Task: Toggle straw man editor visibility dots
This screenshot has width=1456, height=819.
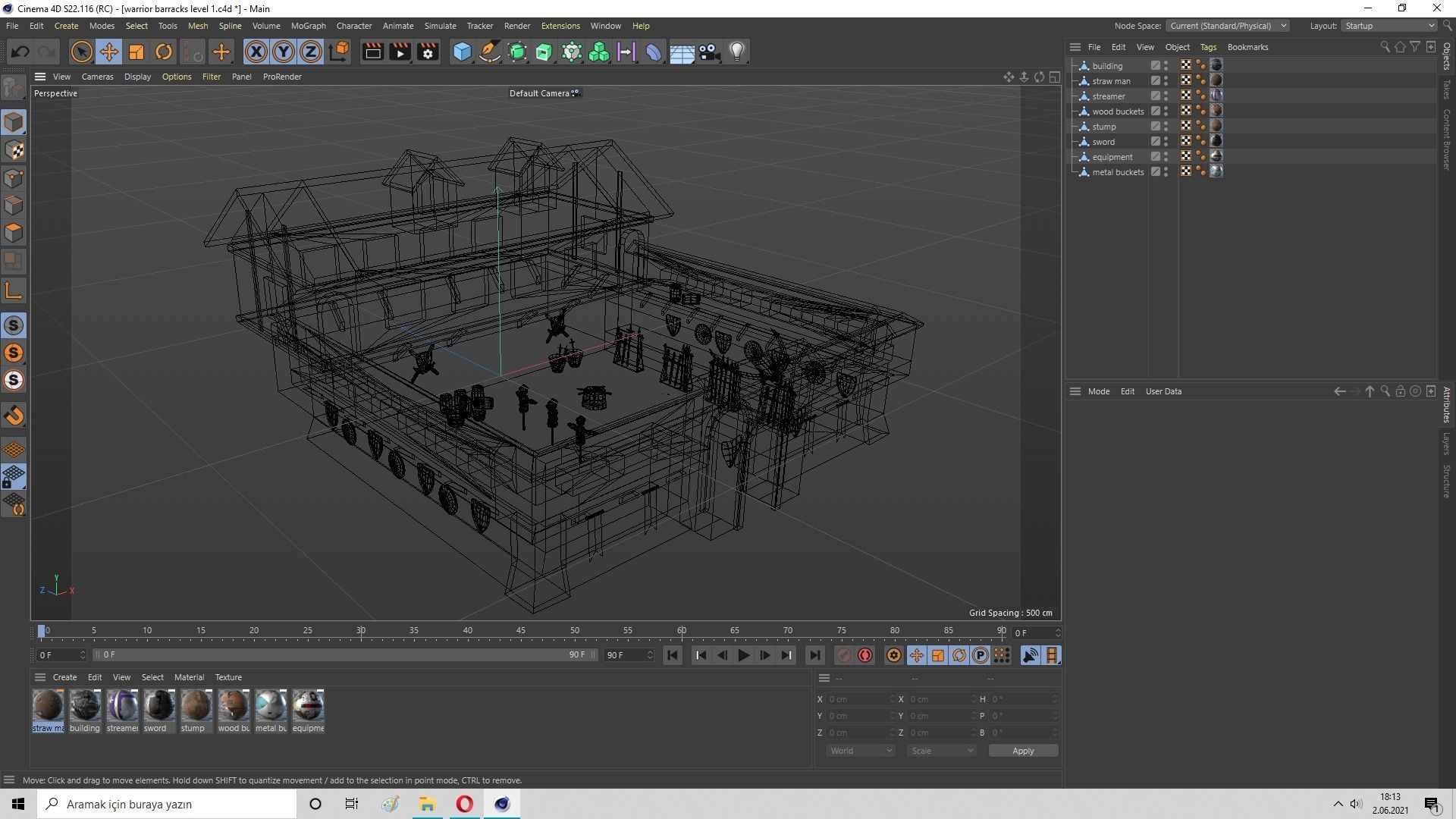Action: tap(1166, 81)
